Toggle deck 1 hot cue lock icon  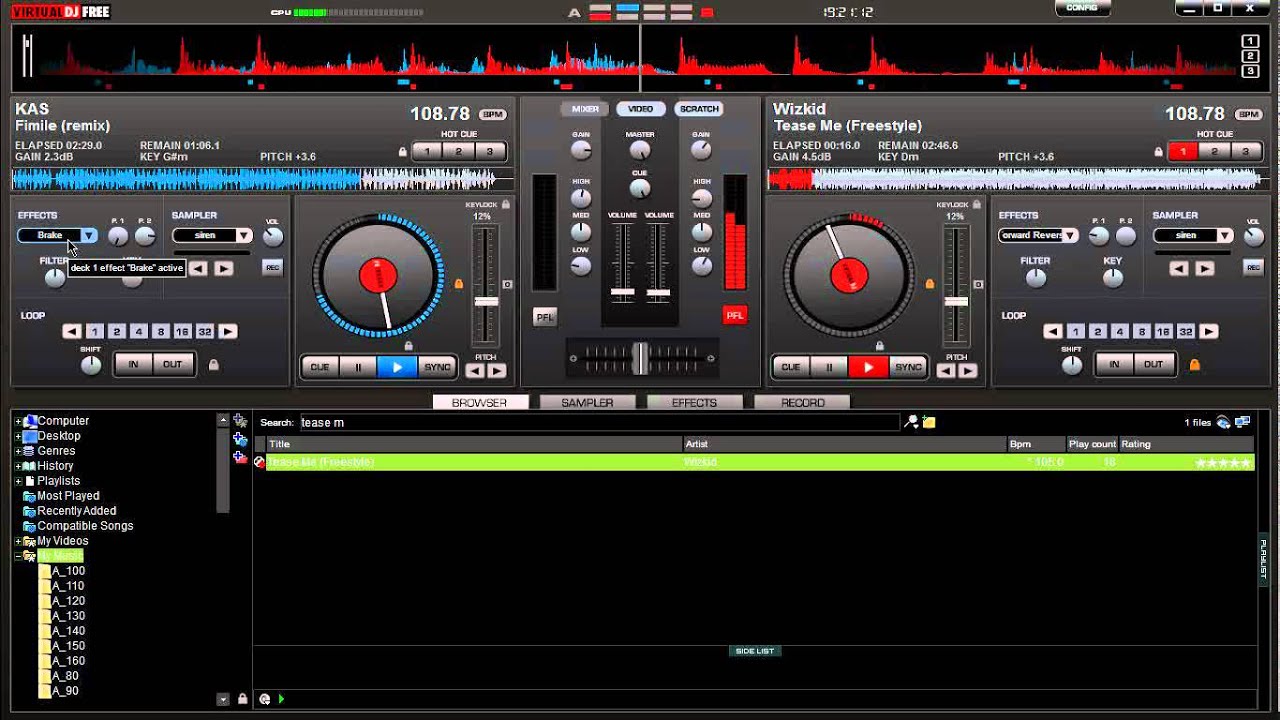(x=403, y=152)
